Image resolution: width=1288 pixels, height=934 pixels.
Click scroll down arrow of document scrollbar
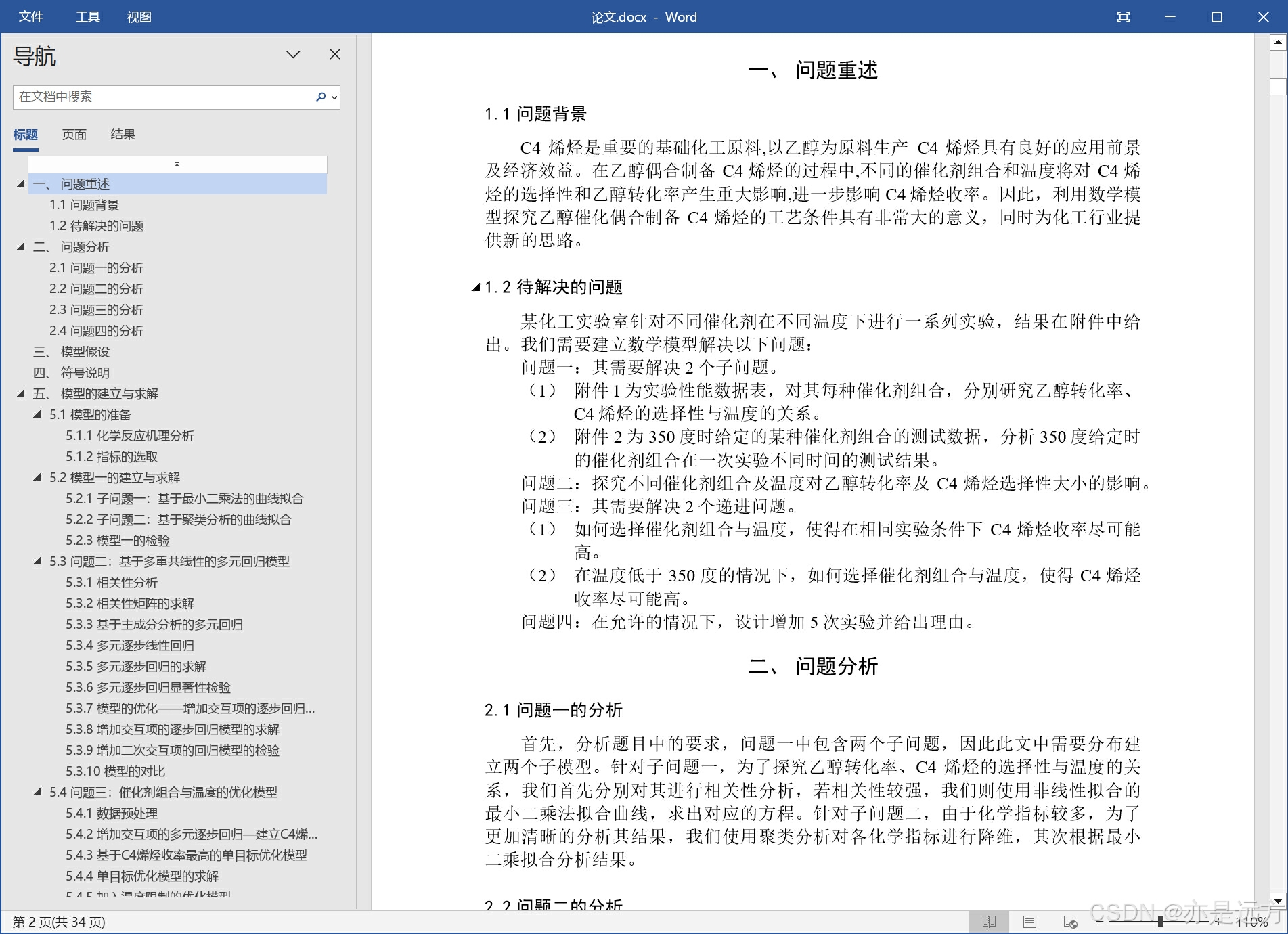tap(1278, 901)
